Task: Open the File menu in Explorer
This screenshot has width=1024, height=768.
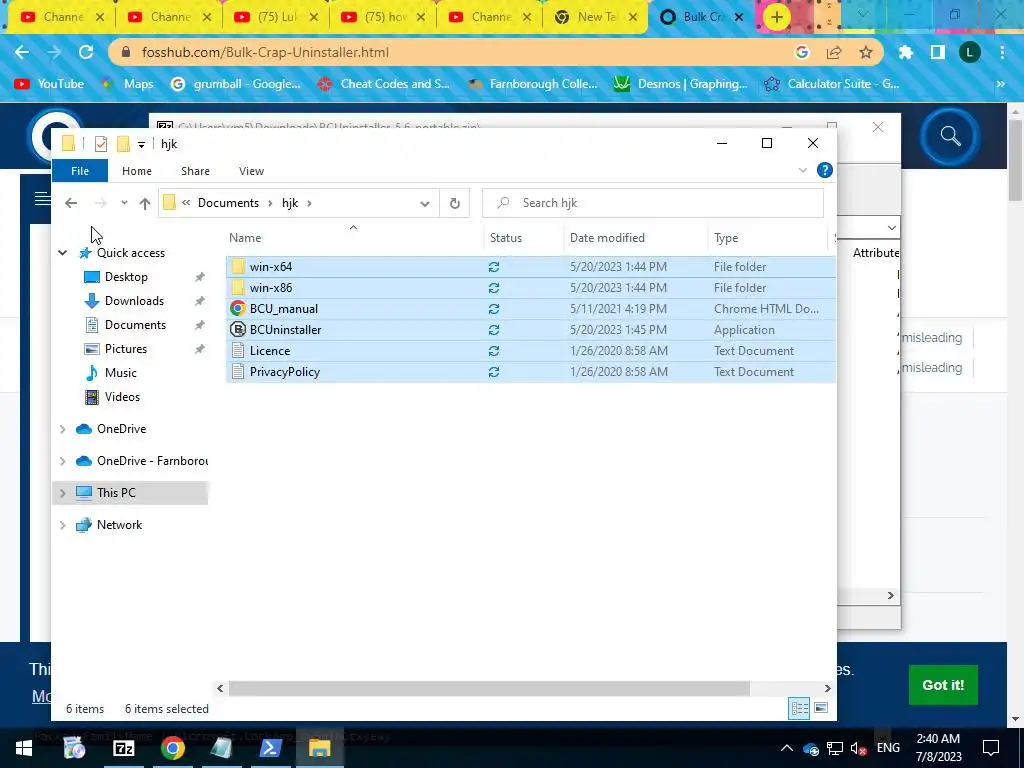Action: [x=80, y=171]
